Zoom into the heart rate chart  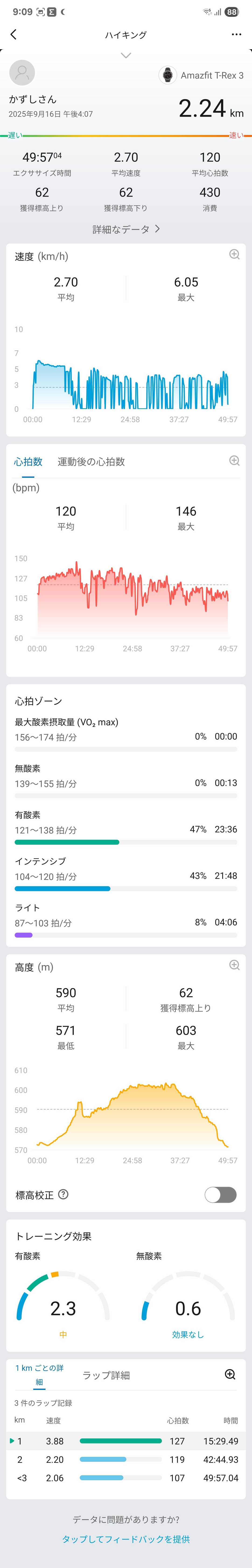click(234, 461)
